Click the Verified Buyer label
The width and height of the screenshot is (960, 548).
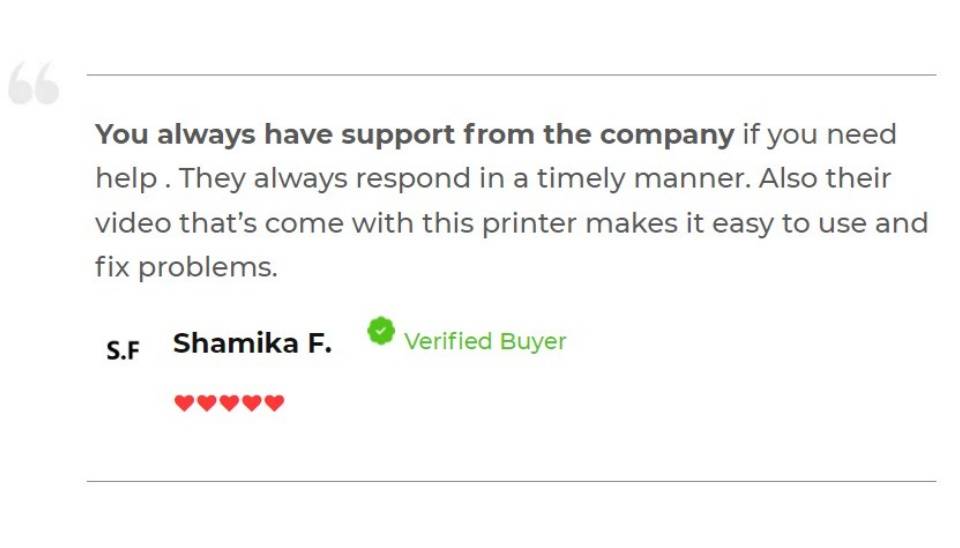click(x=485, y=341)
